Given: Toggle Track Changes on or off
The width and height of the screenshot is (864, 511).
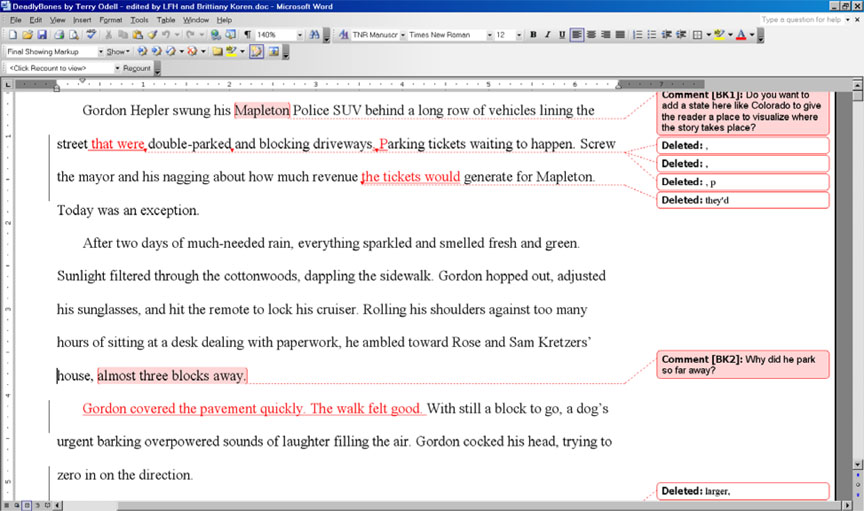Looking at the screenshot, I should point(256,51).
